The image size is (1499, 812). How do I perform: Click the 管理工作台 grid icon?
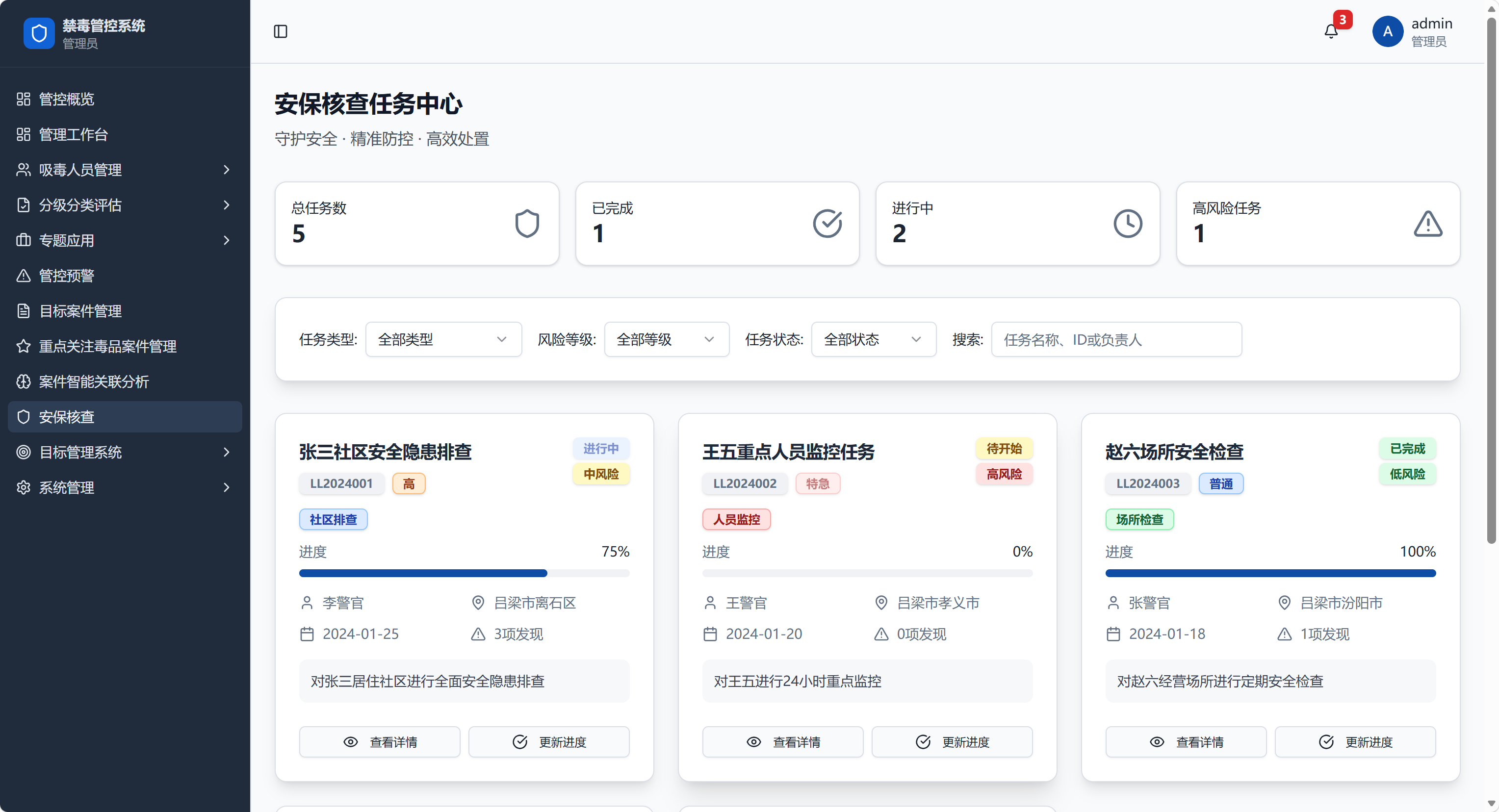23,134
